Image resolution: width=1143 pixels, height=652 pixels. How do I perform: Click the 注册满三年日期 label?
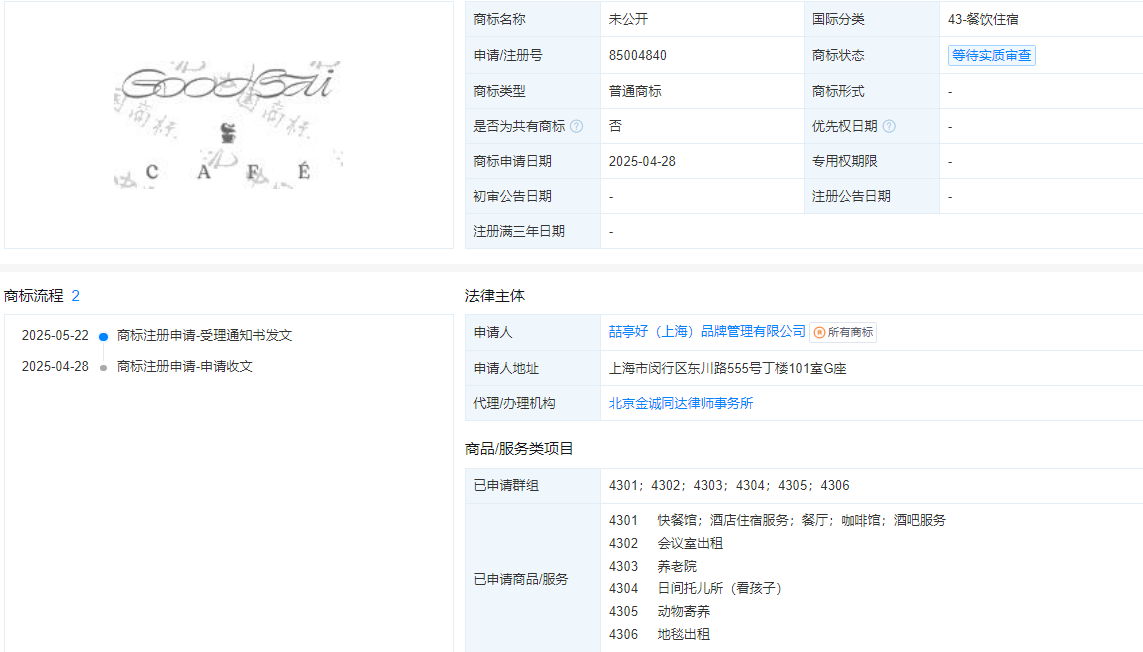coord(519,231)
